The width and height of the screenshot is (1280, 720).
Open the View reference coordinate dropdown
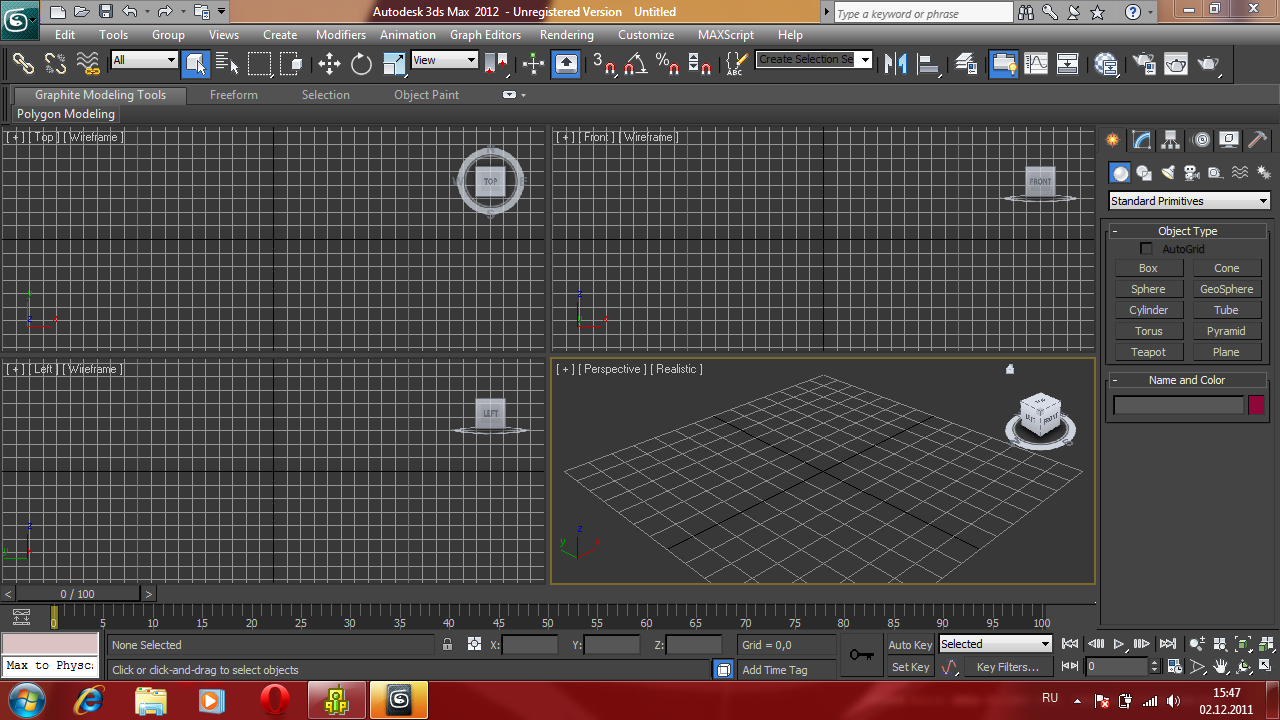(445, 60)
